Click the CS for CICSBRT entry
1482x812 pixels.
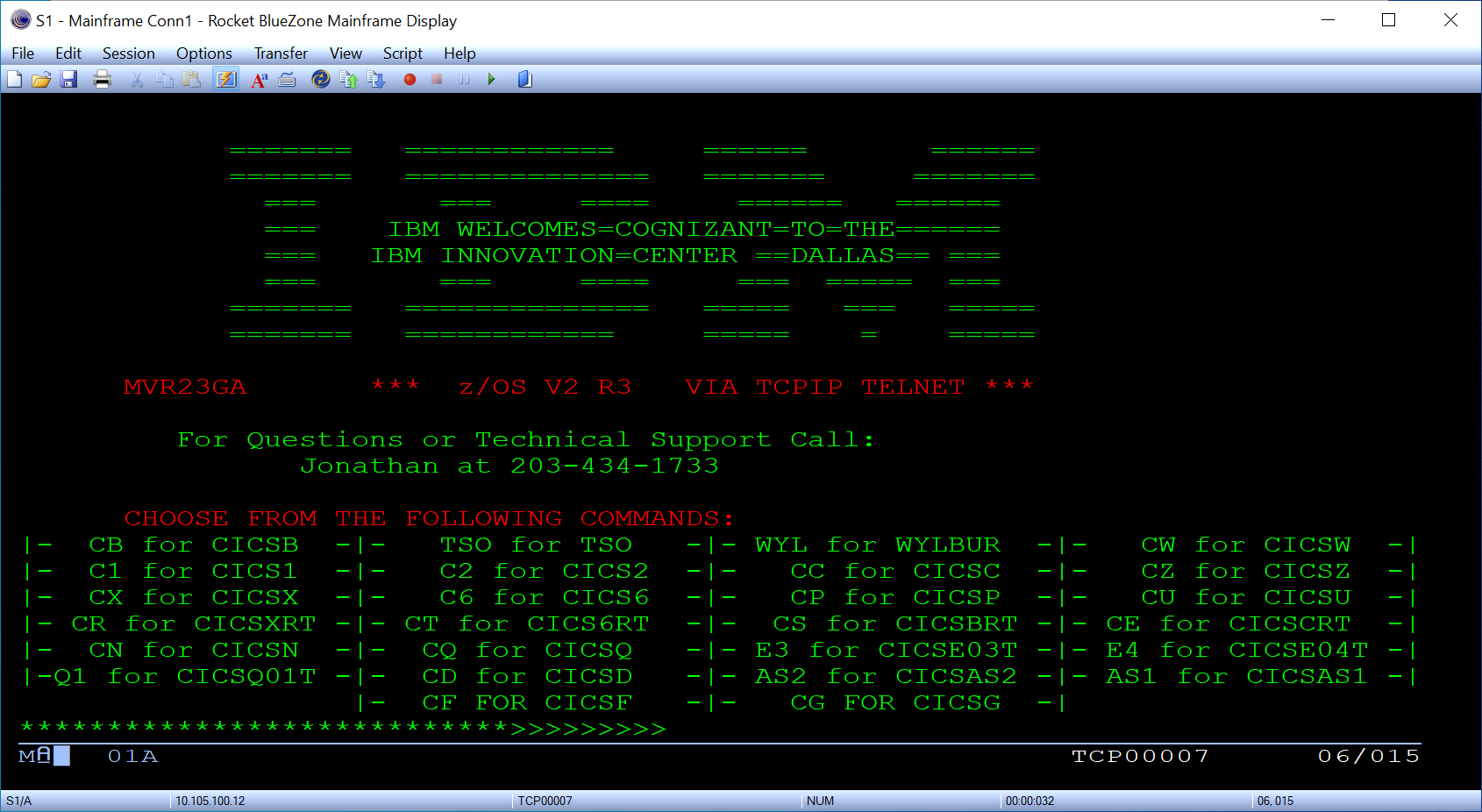pyautogui.click(x=895, y=624)
